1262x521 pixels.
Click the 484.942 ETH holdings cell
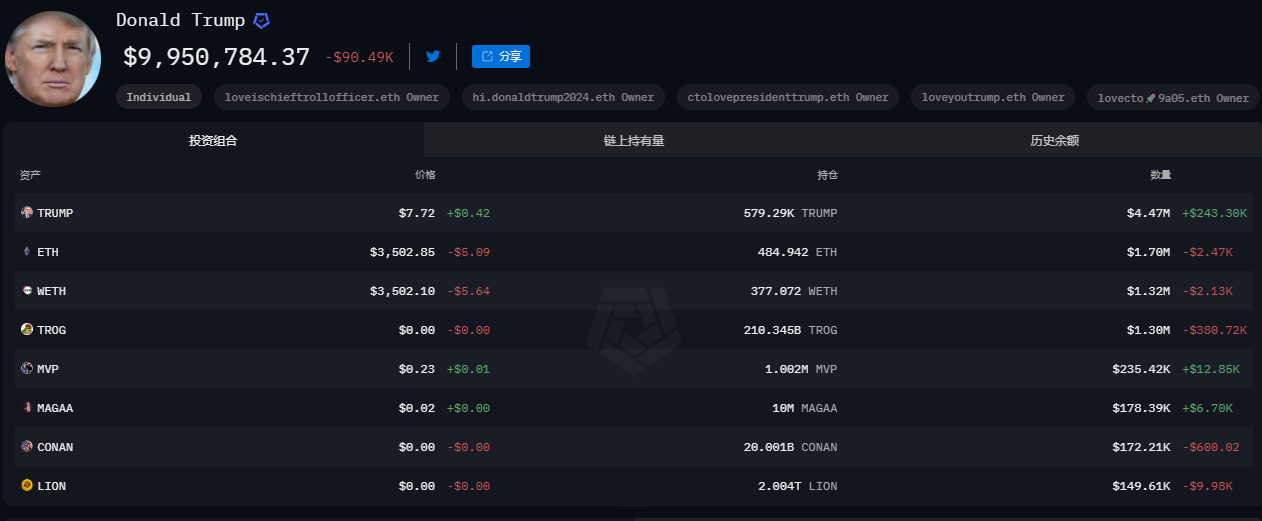tap(797, 252)
